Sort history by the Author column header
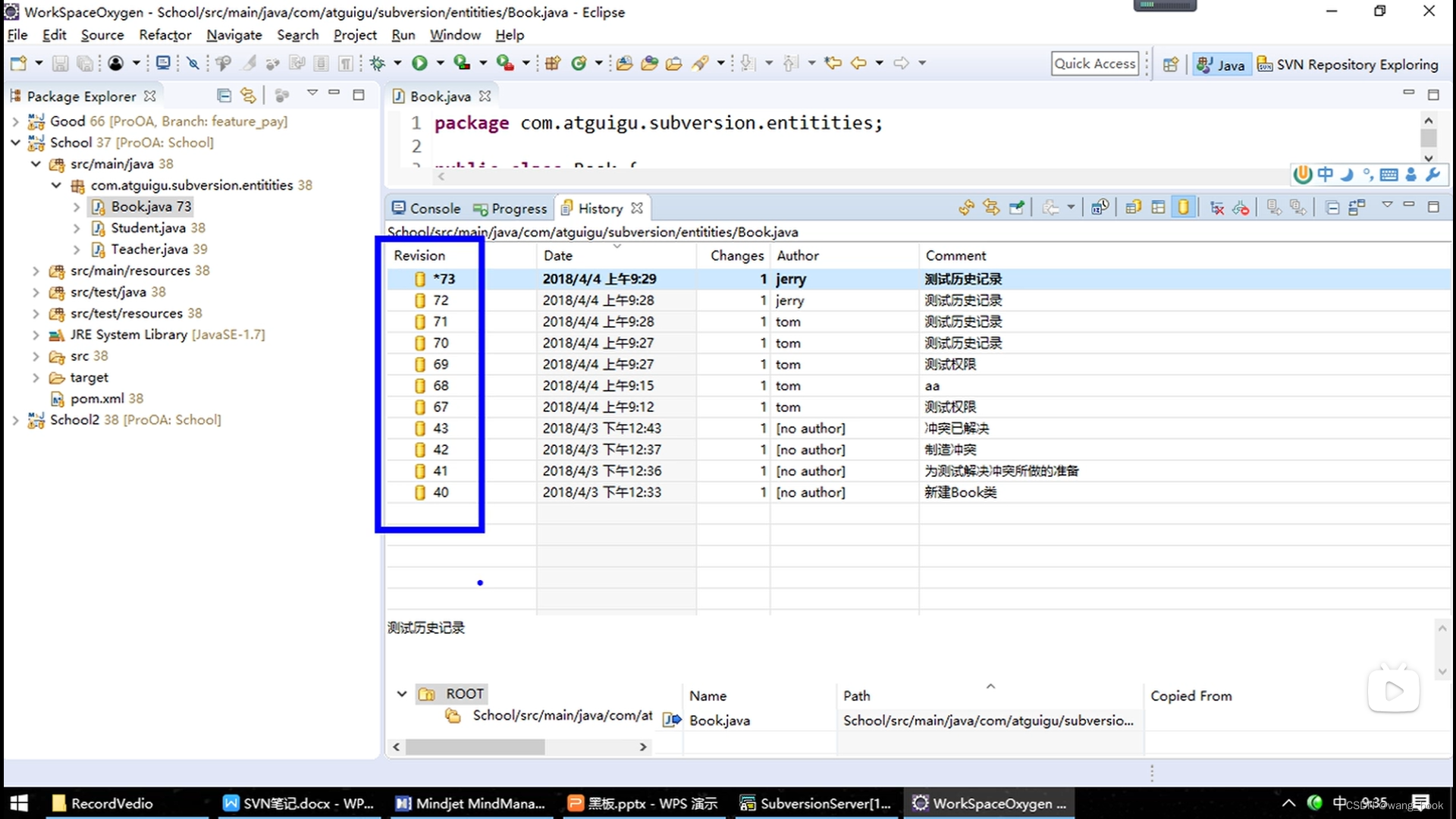Viewport: 1456px width, 819px height. pos(844,256)
